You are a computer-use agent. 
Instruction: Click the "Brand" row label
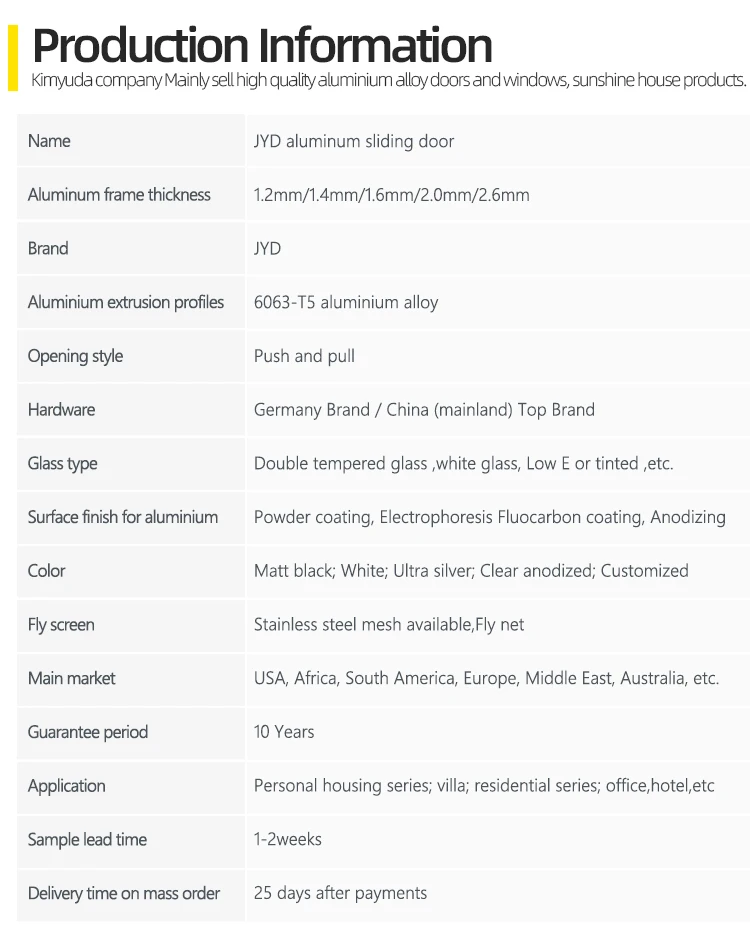tap(48, 249)
